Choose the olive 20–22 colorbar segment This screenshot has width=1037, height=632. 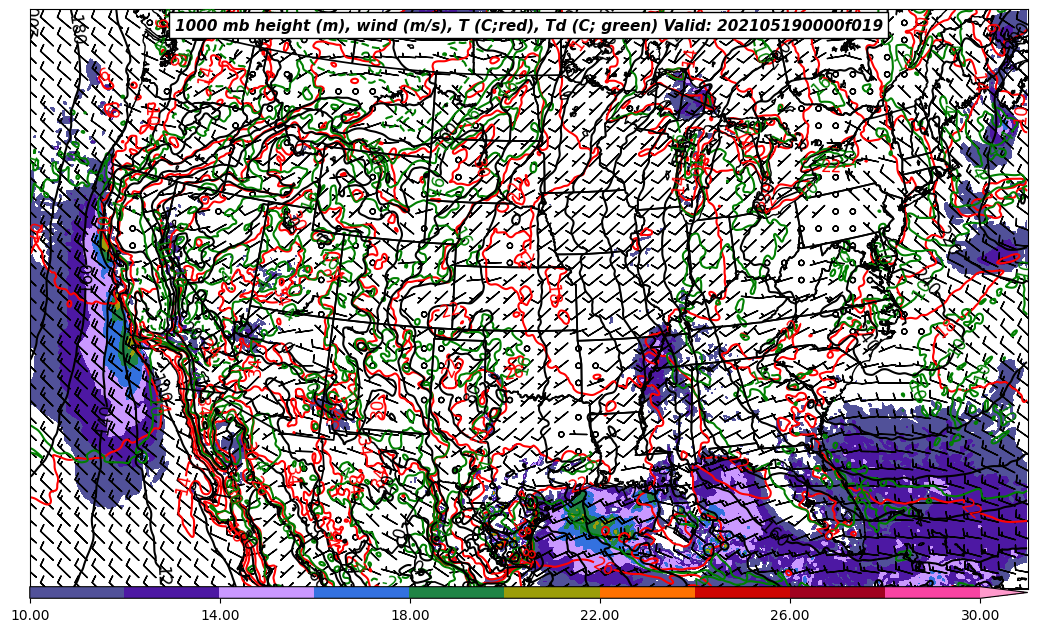click(x=552, y=592)
